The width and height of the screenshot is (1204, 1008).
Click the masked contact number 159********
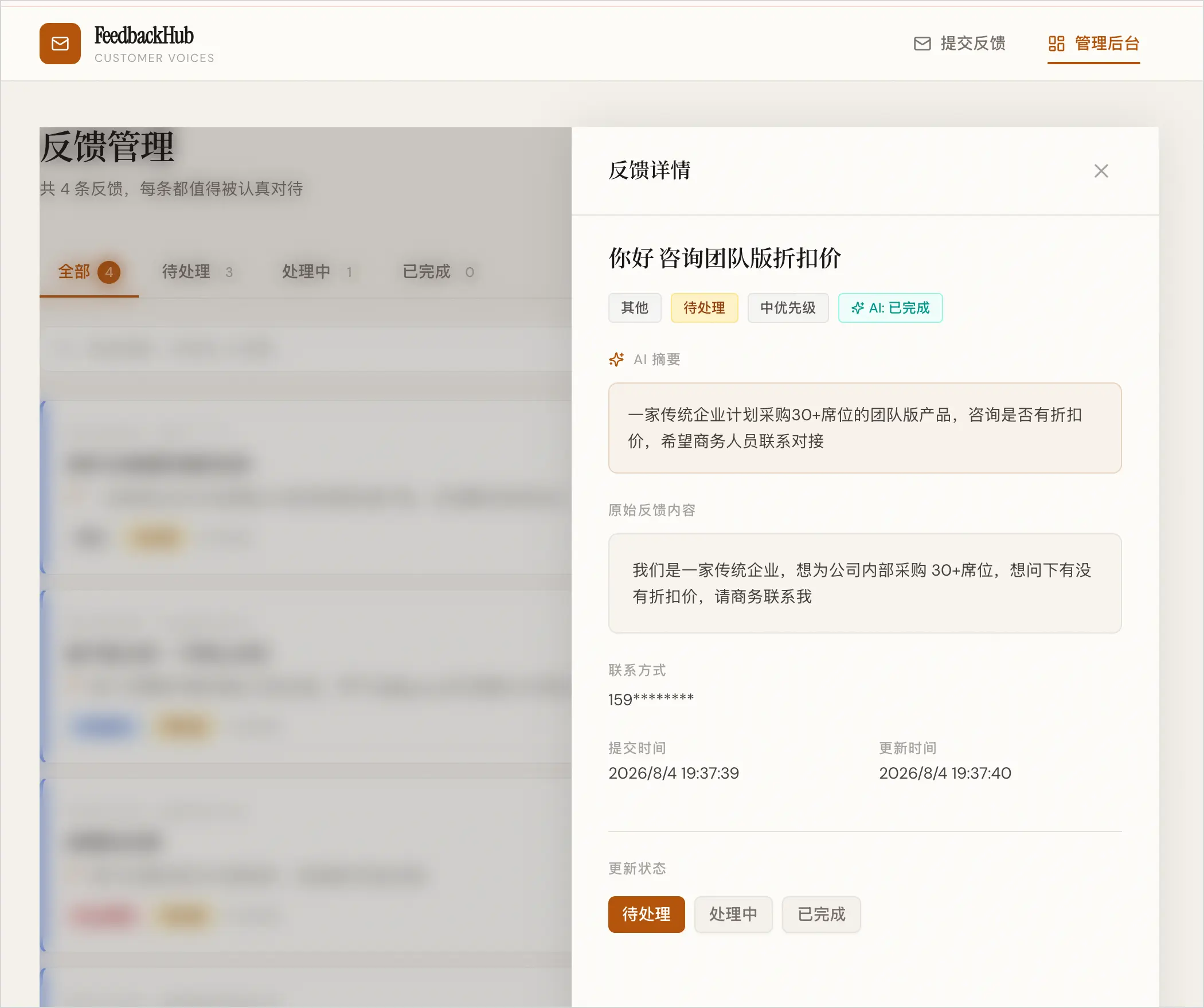(651, 699)
